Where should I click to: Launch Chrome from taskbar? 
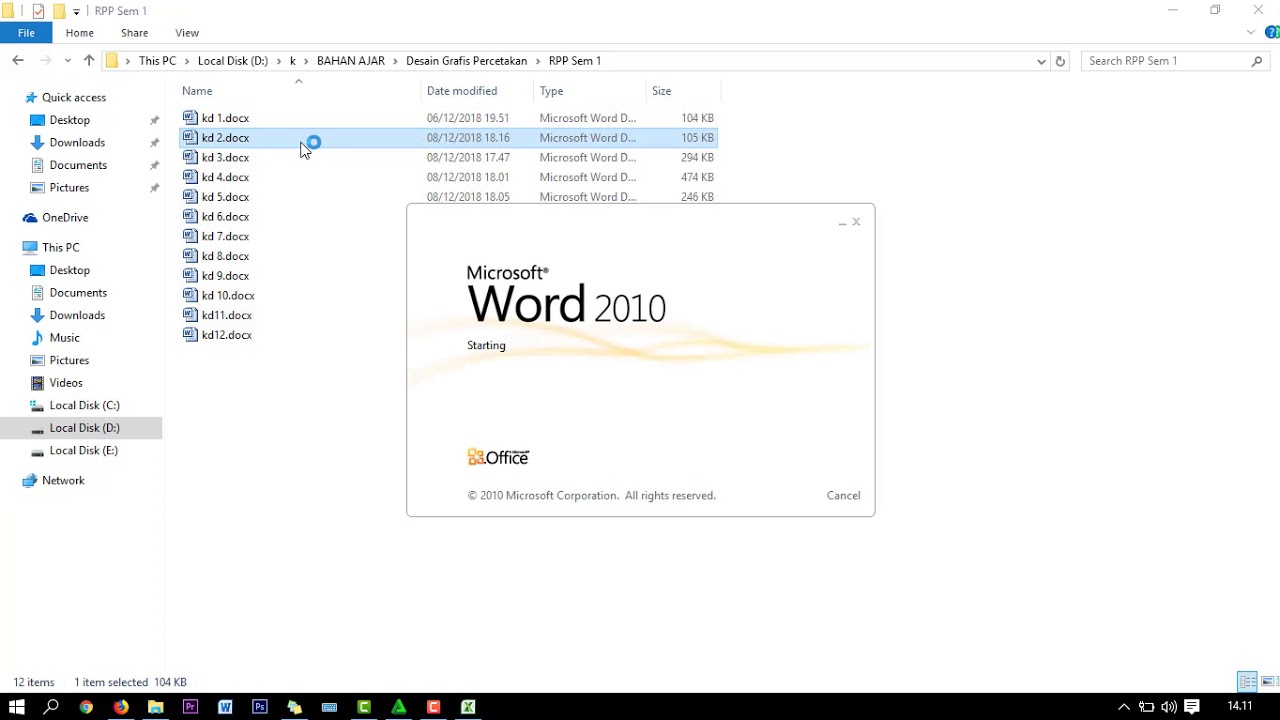[x=86, y=707]
